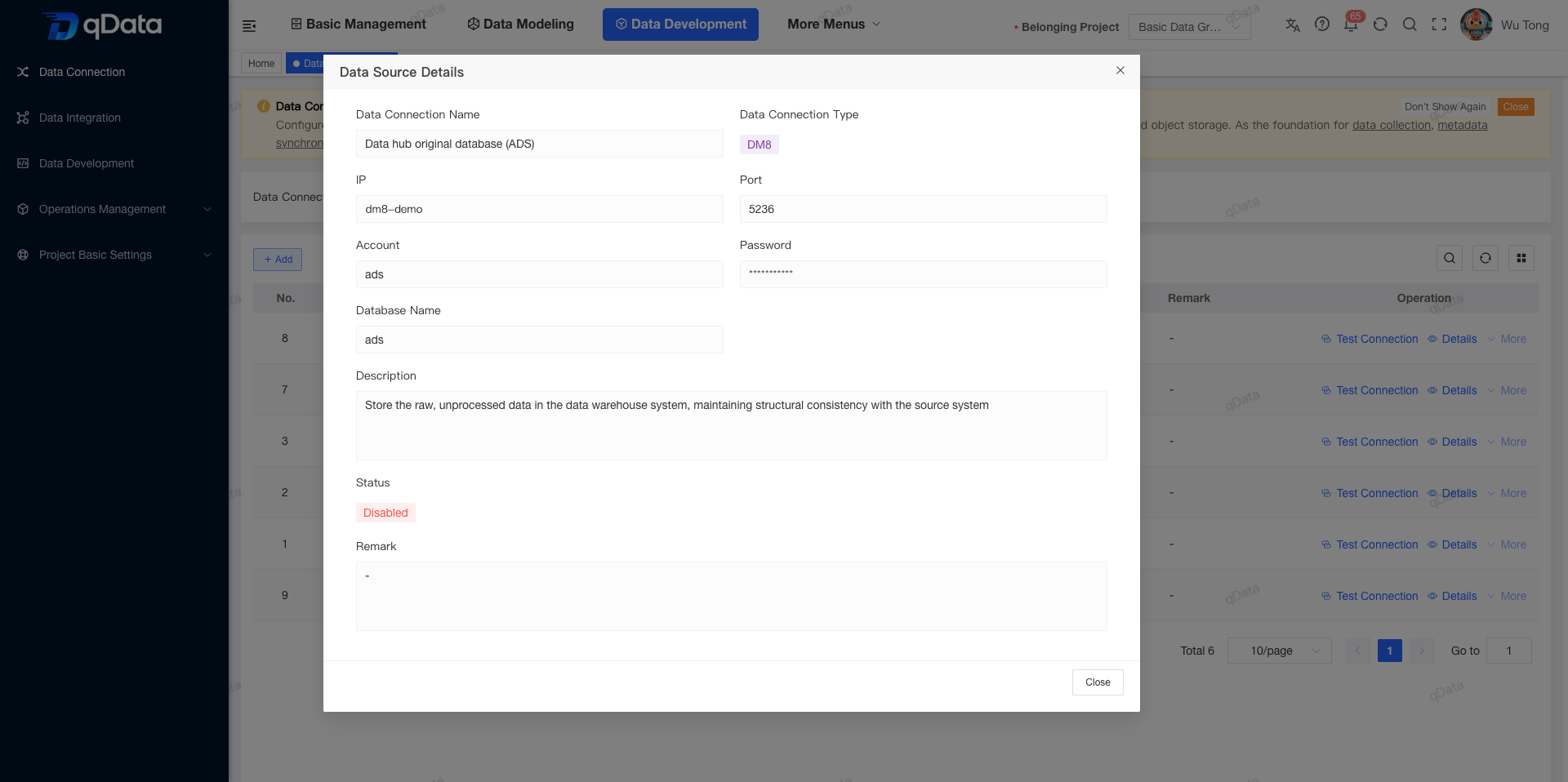Click the Disabled status tag

click(385, 513)
